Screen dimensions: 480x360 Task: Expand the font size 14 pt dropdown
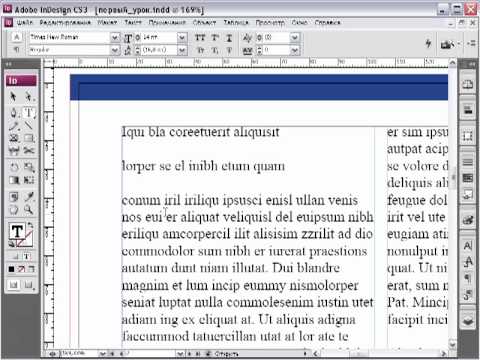[182, 37]
